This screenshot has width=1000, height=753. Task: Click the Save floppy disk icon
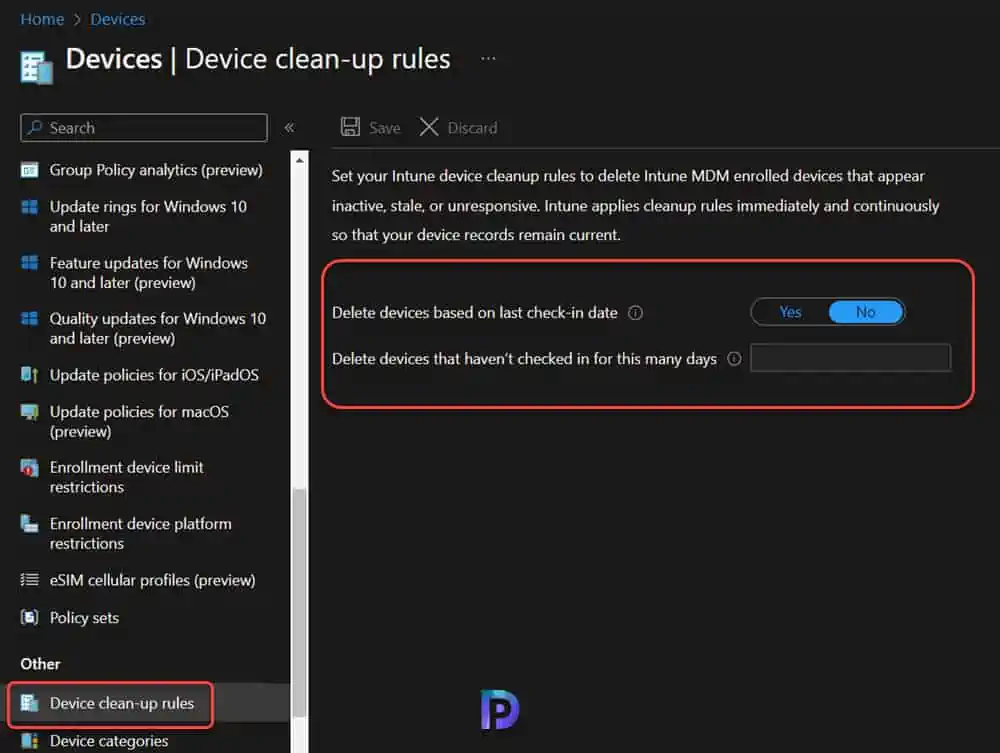pos(350,127)
